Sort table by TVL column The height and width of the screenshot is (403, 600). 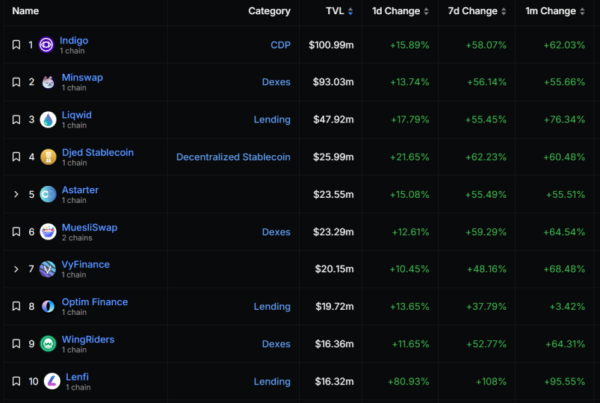[336, 11]
